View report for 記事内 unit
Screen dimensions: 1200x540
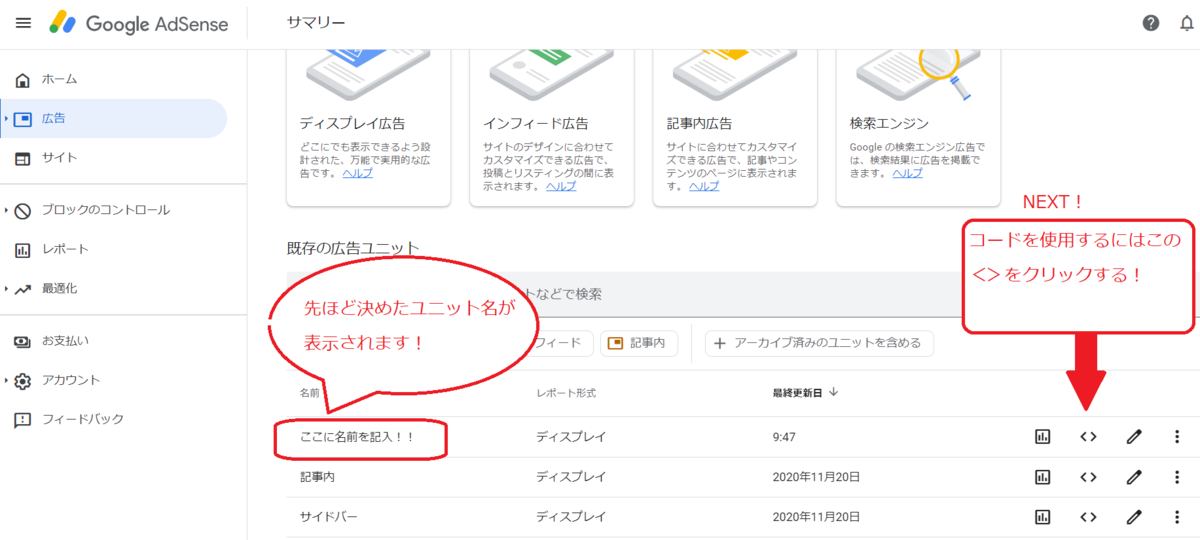tap(1042, 477)
